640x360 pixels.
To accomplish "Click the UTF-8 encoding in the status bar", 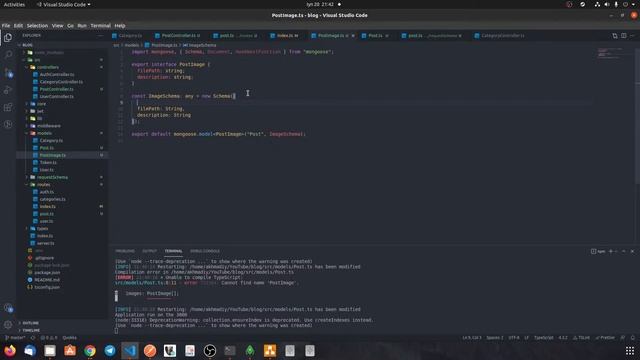I will click(514, 338).
